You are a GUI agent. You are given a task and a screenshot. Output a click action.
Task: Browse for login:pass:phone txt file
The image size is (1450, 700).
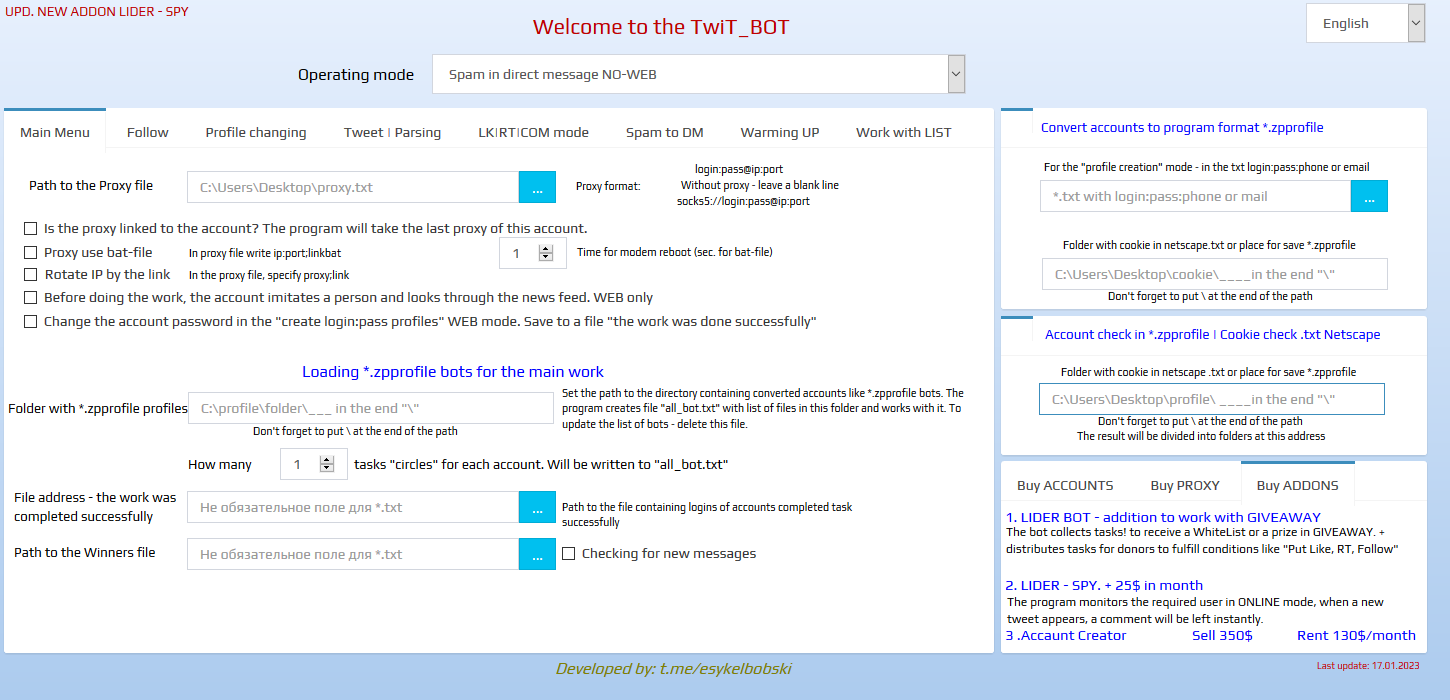tap(1369, 196)
